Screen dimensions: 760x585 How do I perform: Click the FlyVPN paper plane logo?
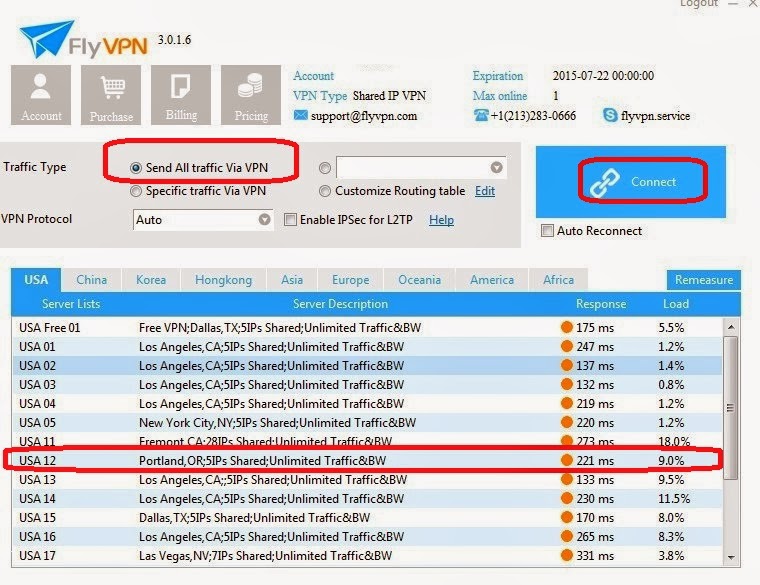[48, 39]
